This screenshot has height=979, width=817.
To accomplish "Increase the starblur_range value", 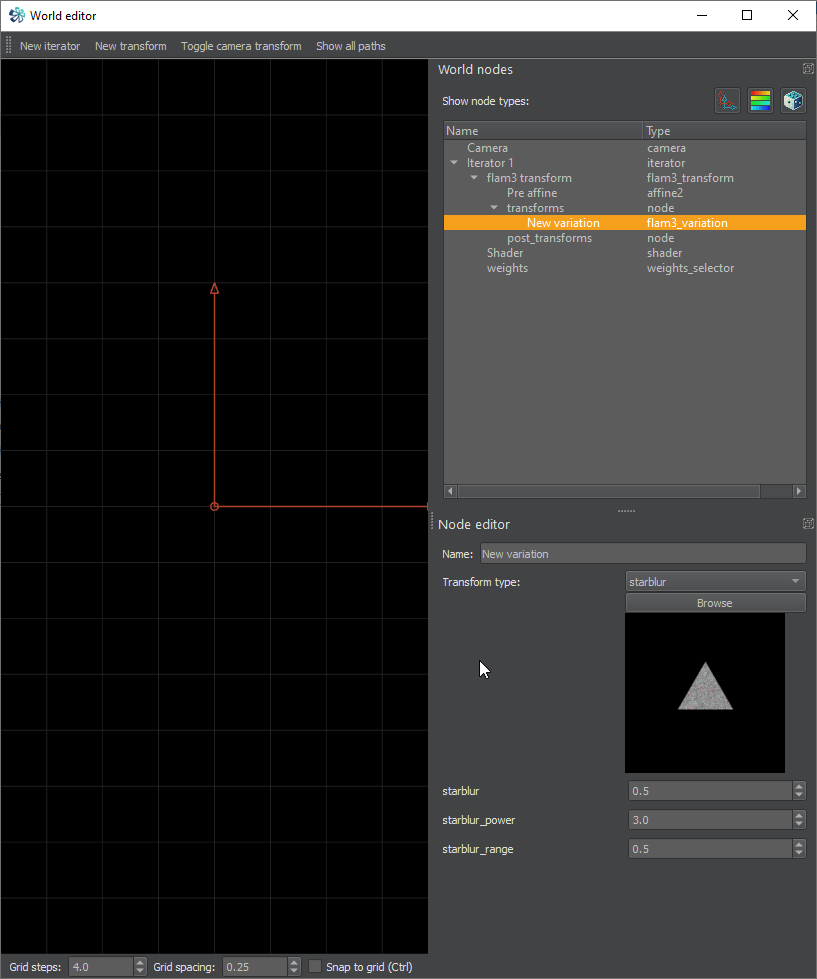I will (799, 844).
